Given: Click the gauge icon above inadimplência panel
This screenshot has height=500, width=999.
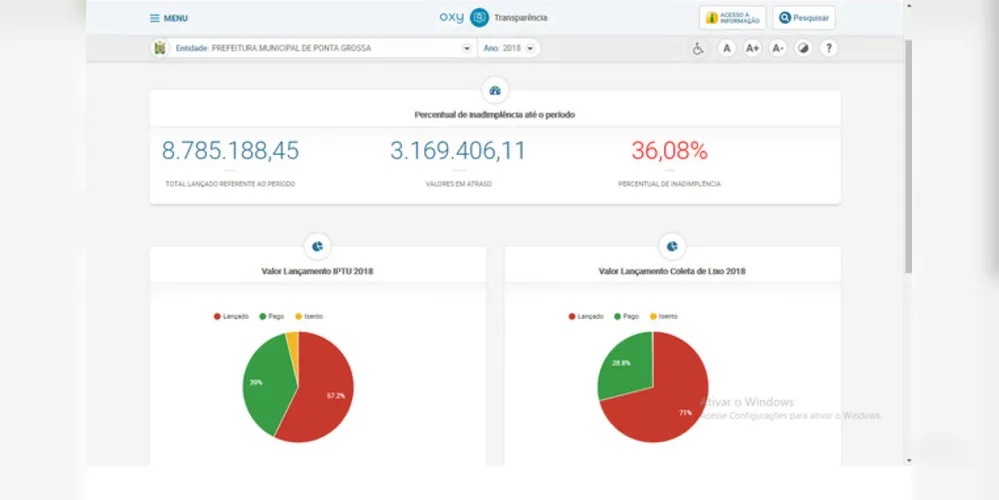Looking at the screenshot, I should point(495,90).
